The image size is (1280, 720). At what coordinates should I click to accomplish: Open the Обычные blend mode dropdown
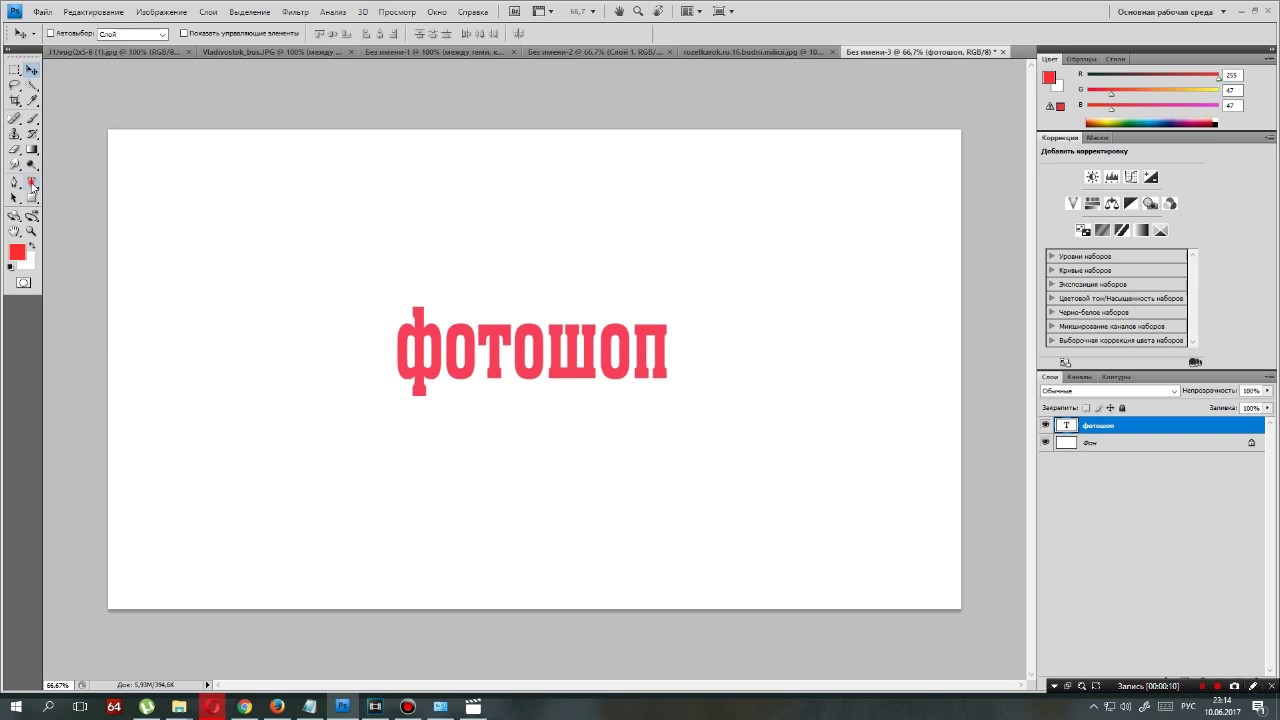tap(1110, 391)
